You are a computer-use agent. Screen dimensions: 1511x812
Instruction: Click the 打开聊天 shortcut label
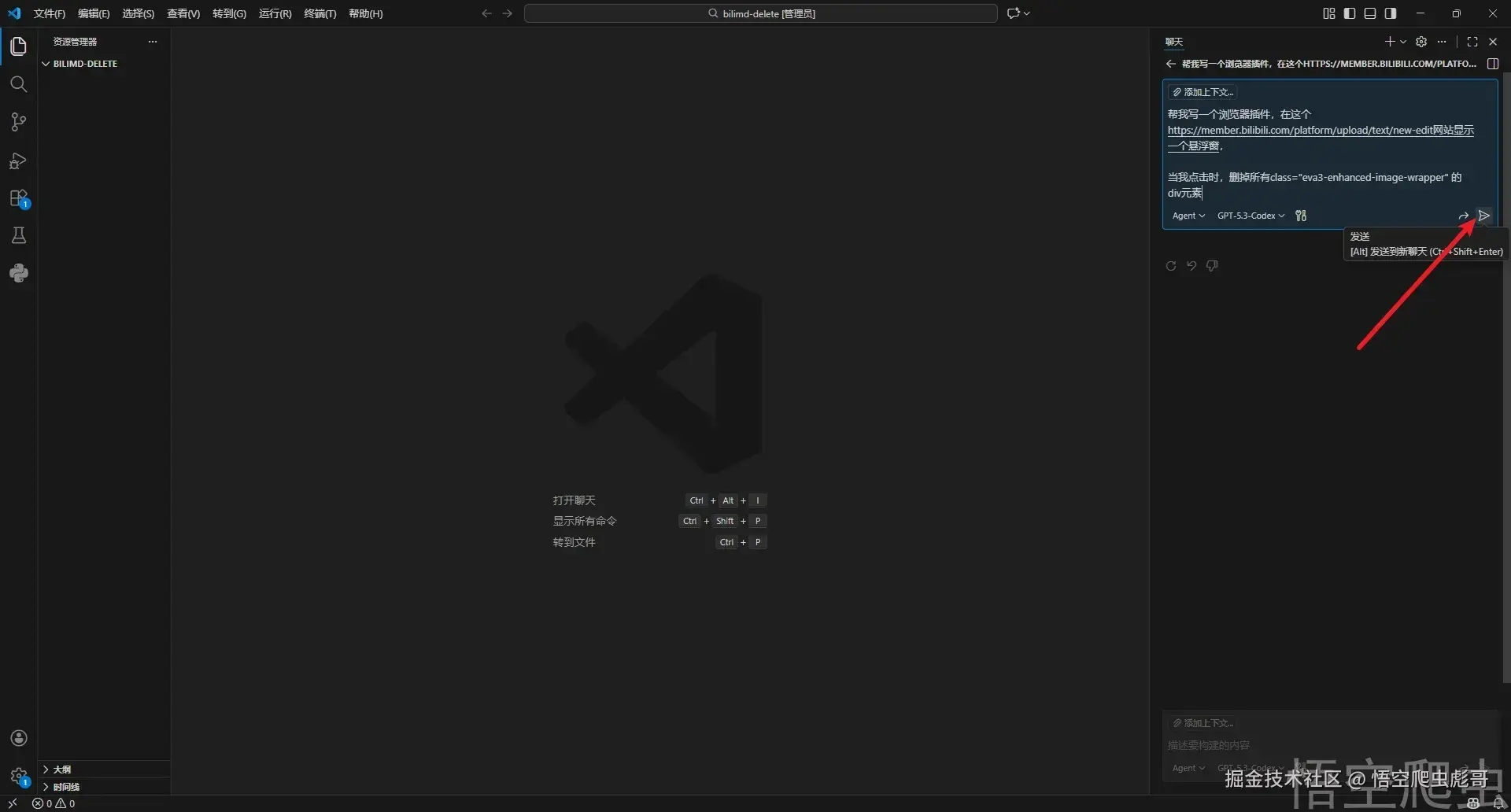574,500
